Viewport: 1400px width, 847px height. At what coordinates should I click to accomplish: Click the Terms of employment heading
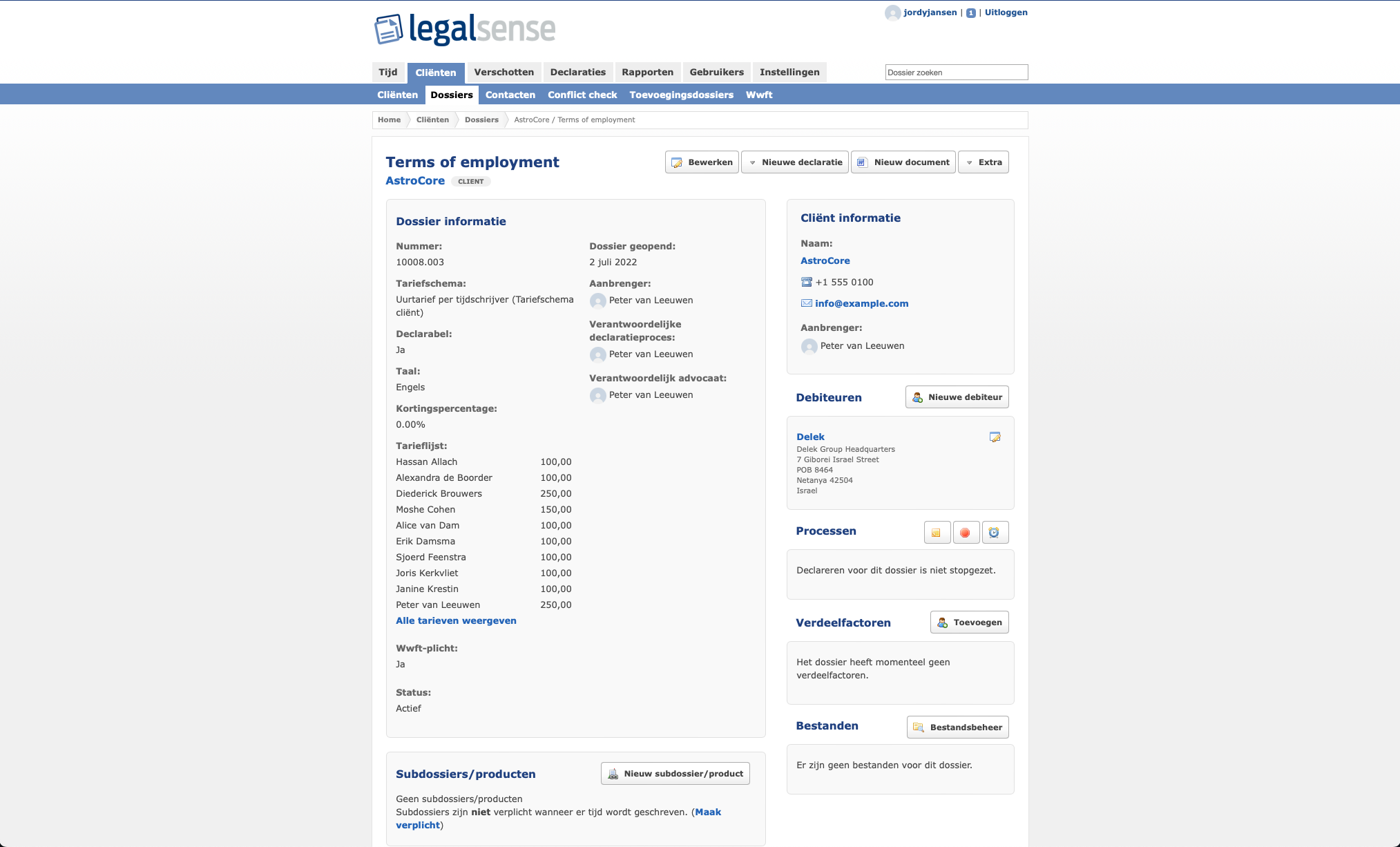click(x=472, y=162)
